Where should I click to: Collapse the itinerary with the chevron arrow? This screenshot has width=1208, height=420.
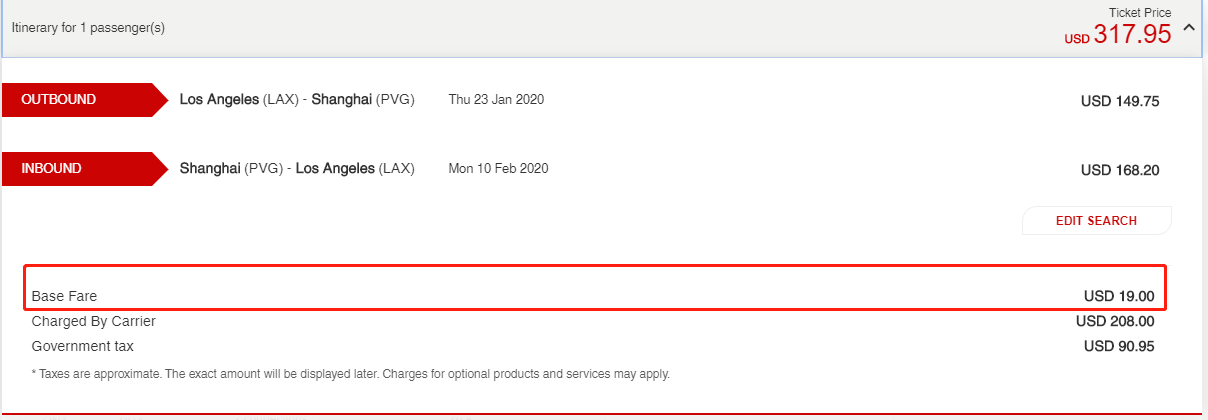1188,28
